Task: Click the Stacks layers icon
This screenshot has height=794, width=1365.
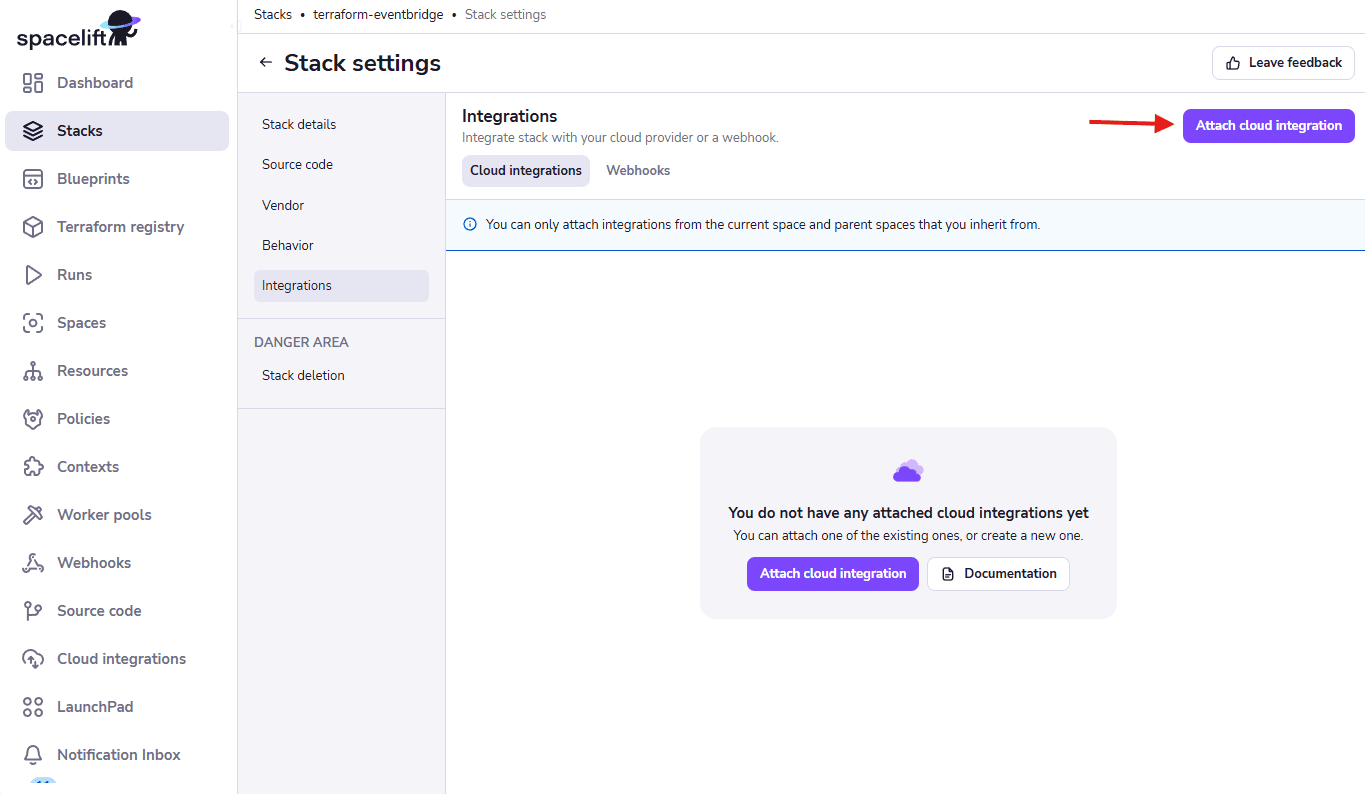Action: (33, 131)
